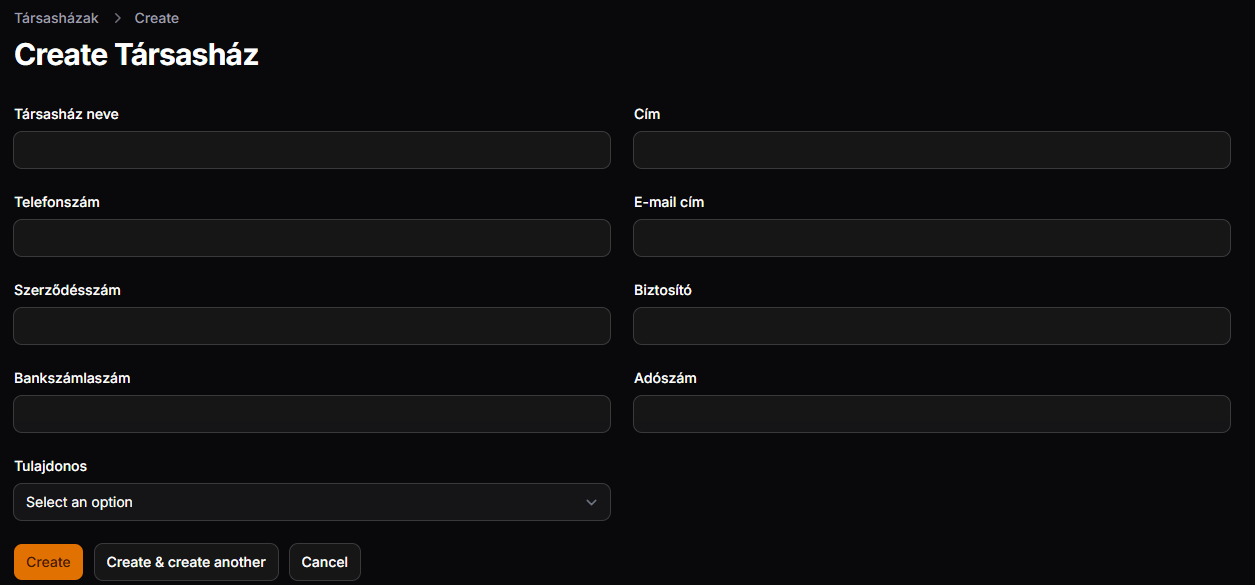This screenshot has width=1255, height=585.
Task: Click the Create Társasház page heading
Action: click(x=136, y=54)
